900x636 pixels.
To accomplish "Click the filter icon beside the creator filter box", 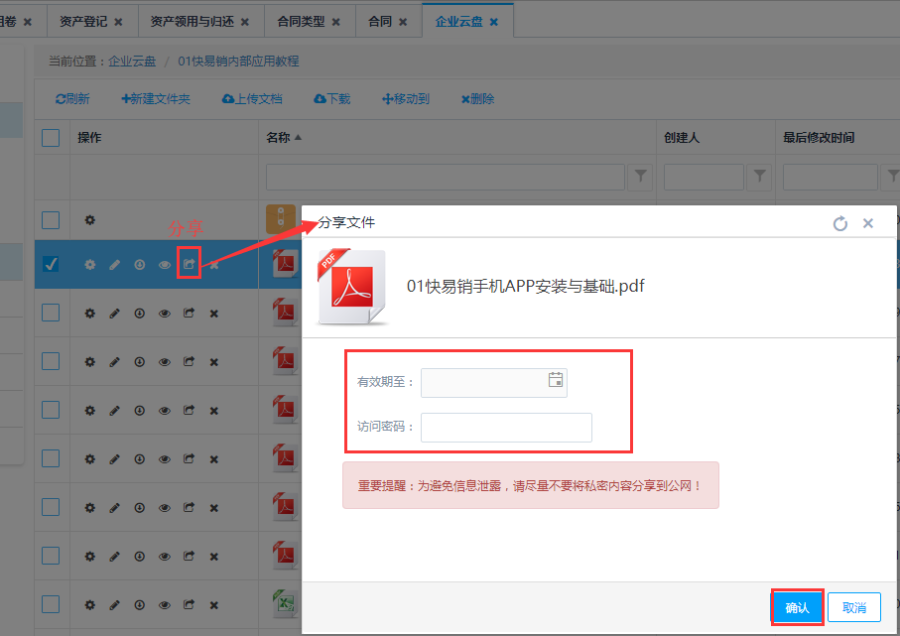I will pos(760,177).
